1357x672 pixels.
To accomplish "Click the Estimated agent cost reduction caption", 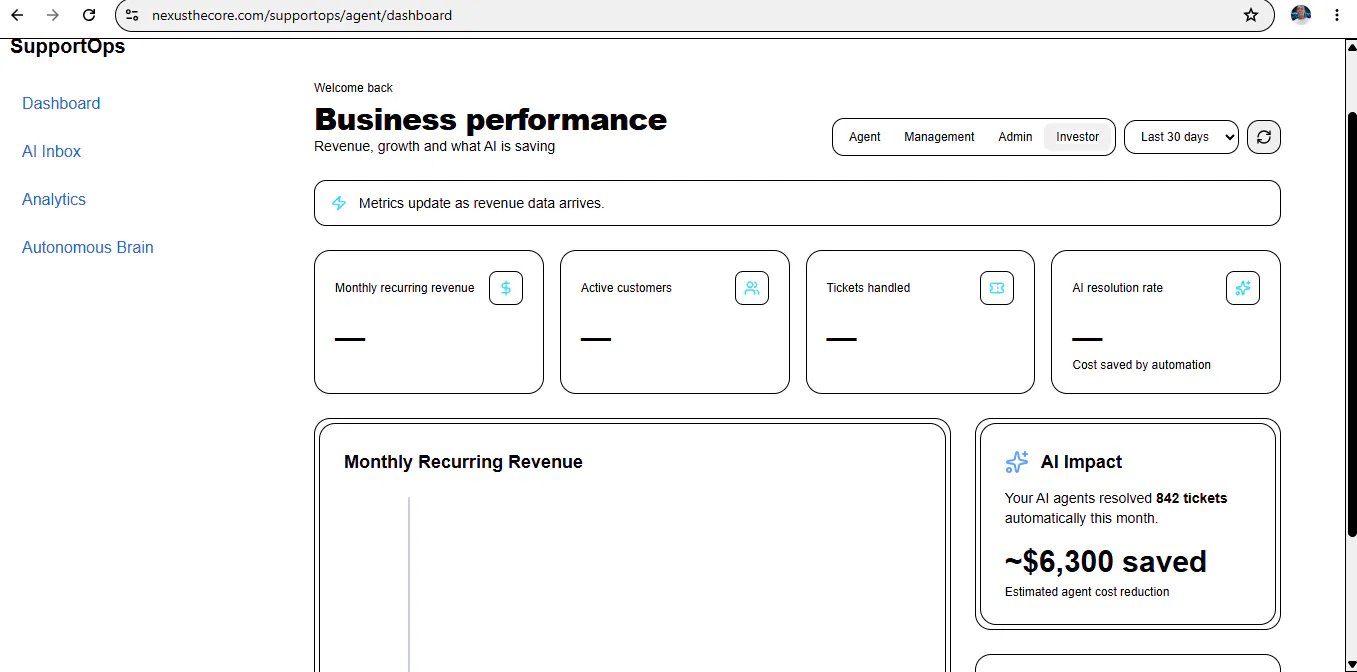I will point(1087,592).
